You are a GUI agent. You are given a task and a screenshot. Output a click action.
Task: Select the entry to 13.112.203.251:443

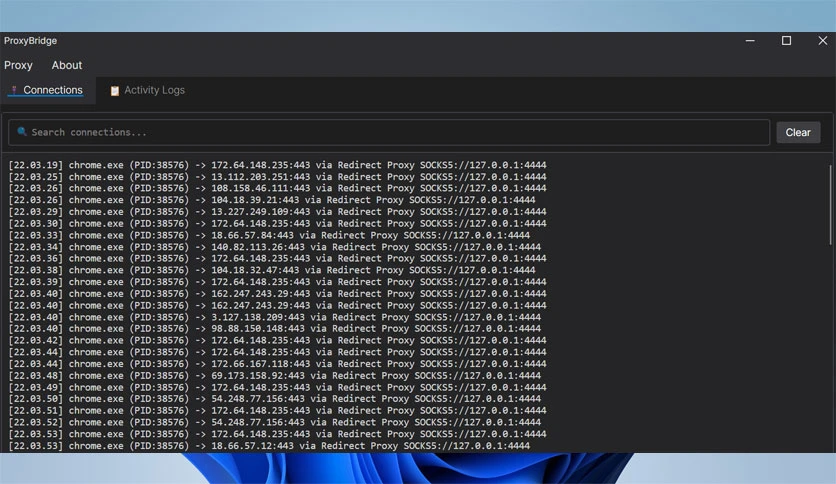[x=277, y=177]
